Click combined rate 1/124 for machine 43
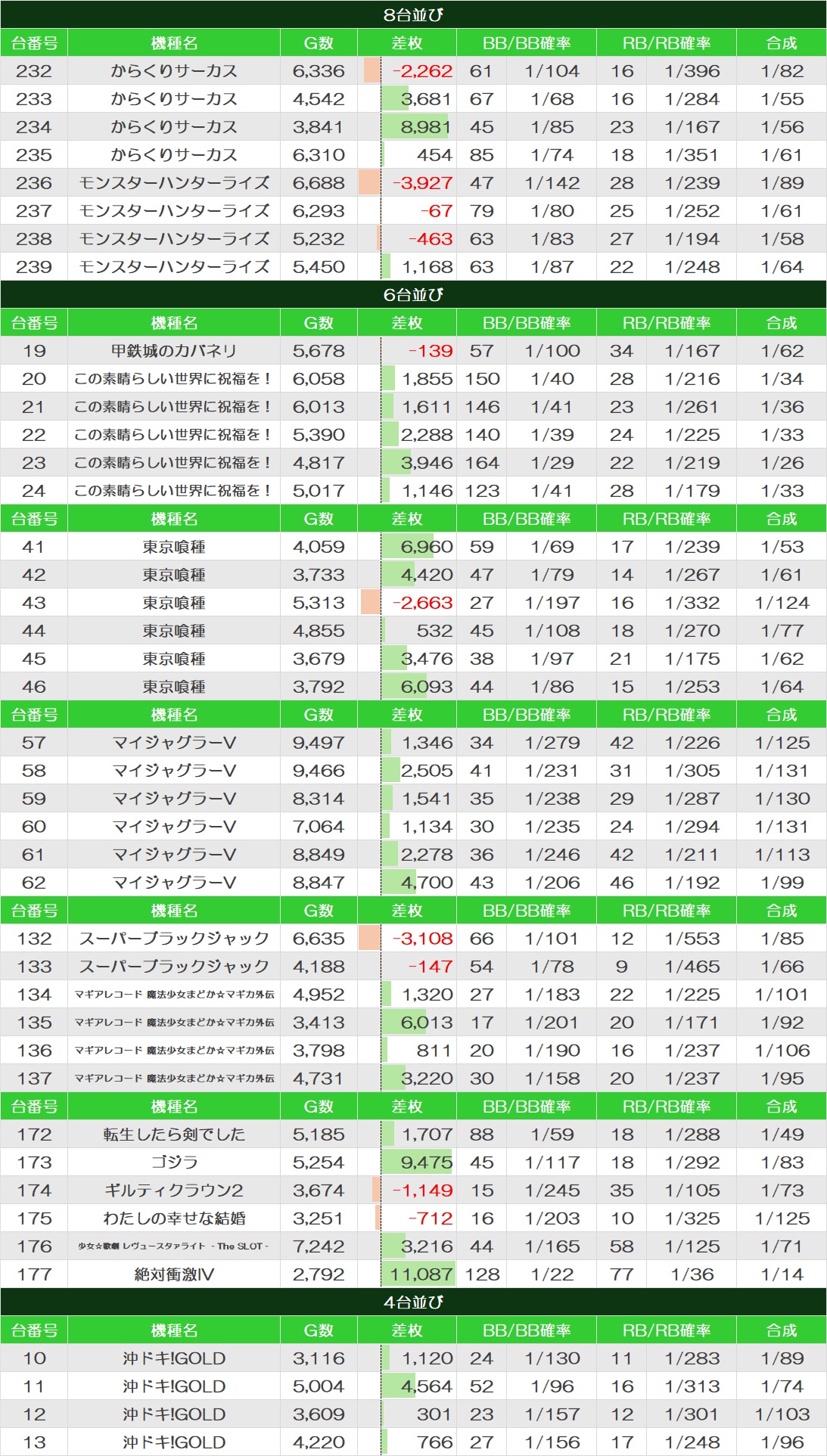This screenshot has height=1456, width=827. tap(782, 603)
